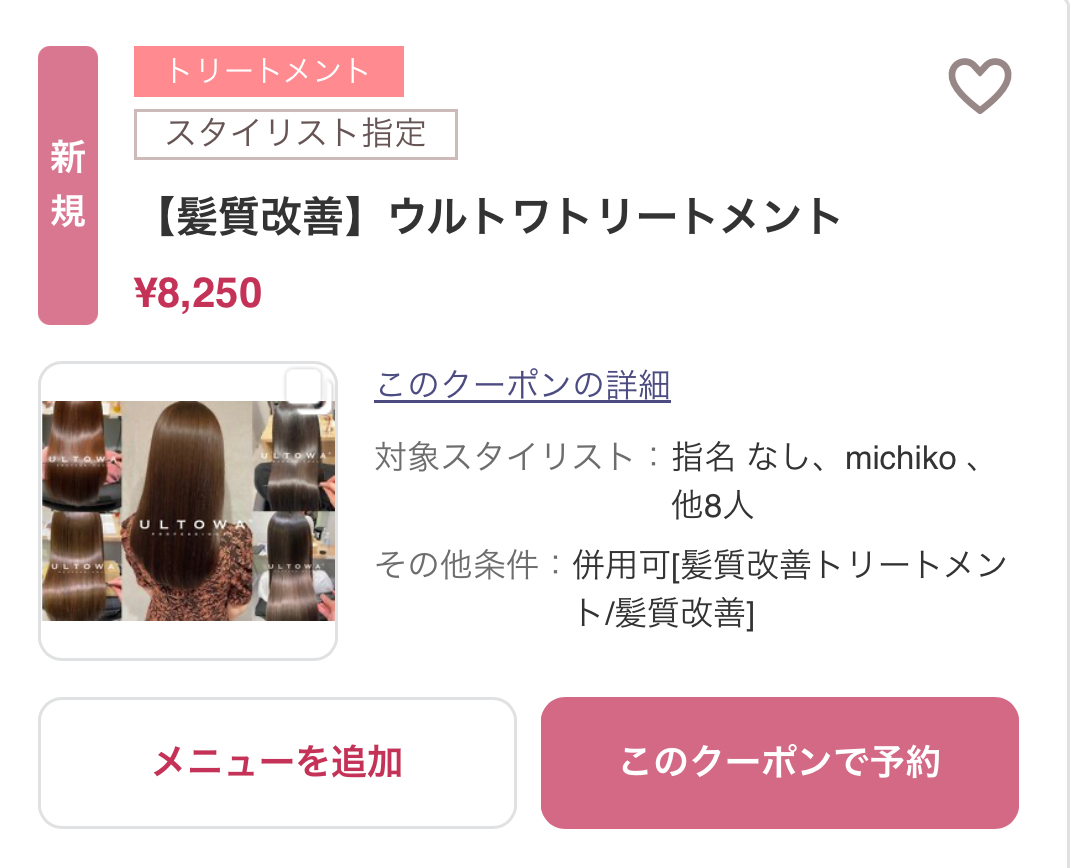The height and width of the screenshot is (868, 1071).
Task: Open the large center long-hair photo
Action: (x=187, y=511)
